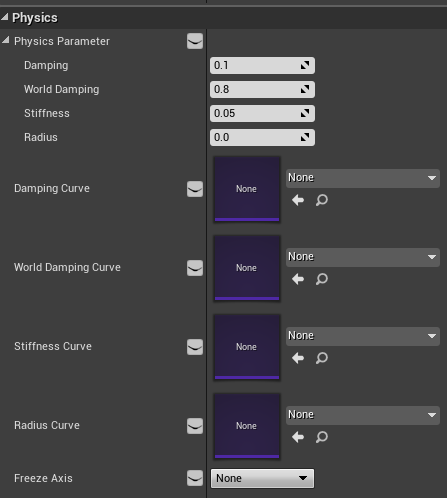Select the Damping property label
This screenshot has height=498, width=447.
(x=46, y=65)
